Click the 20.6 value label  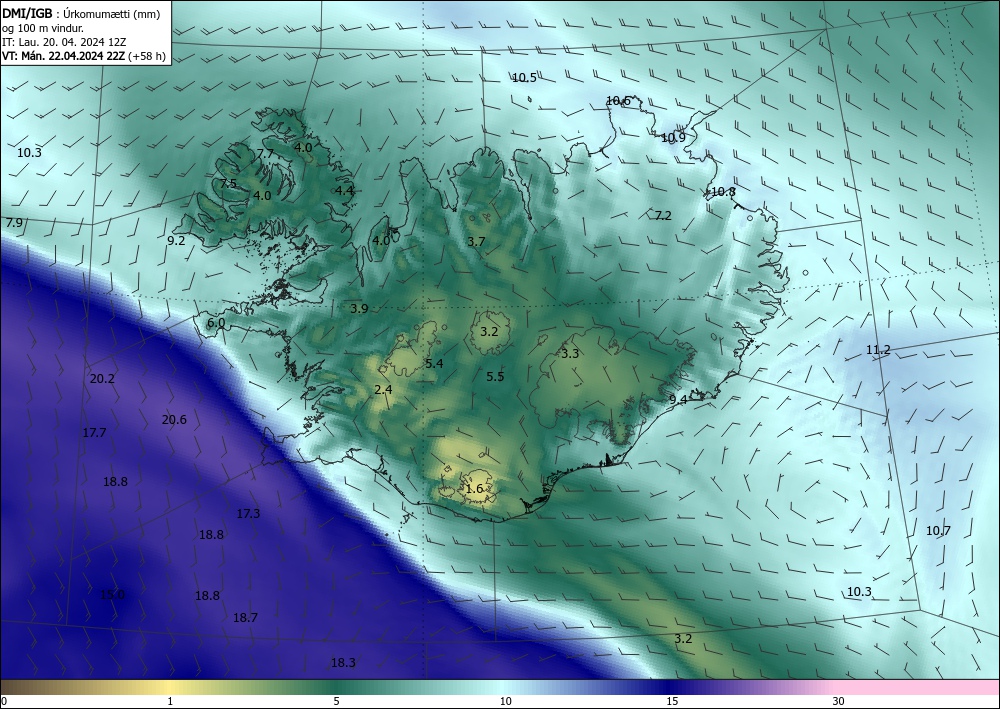point(174,420)
